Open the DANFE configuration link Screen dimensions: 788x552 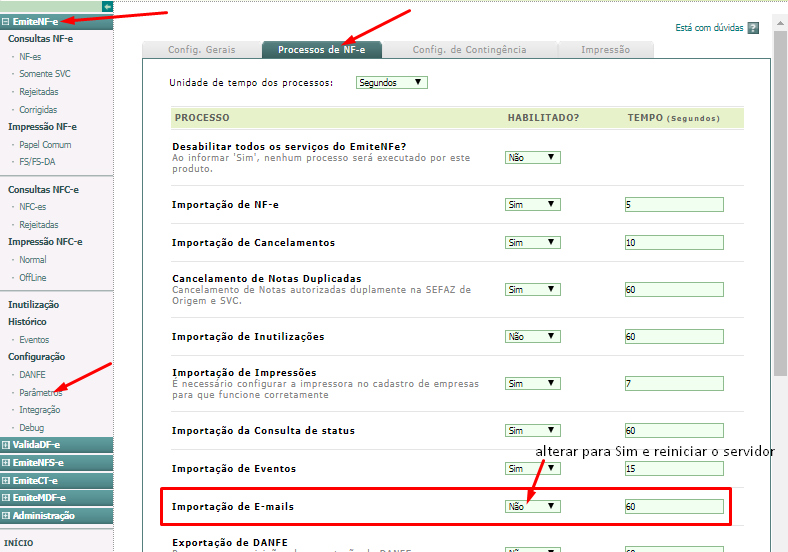coord(32,375)
